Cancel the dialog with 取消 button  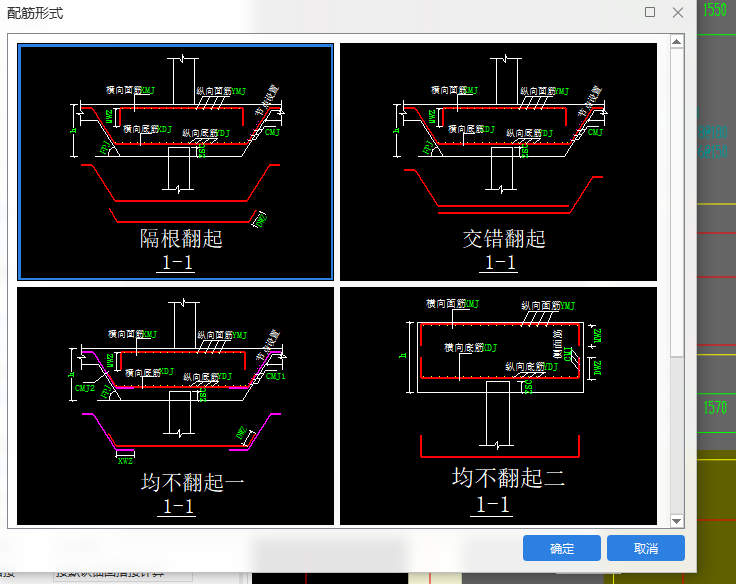click(646, 548)
